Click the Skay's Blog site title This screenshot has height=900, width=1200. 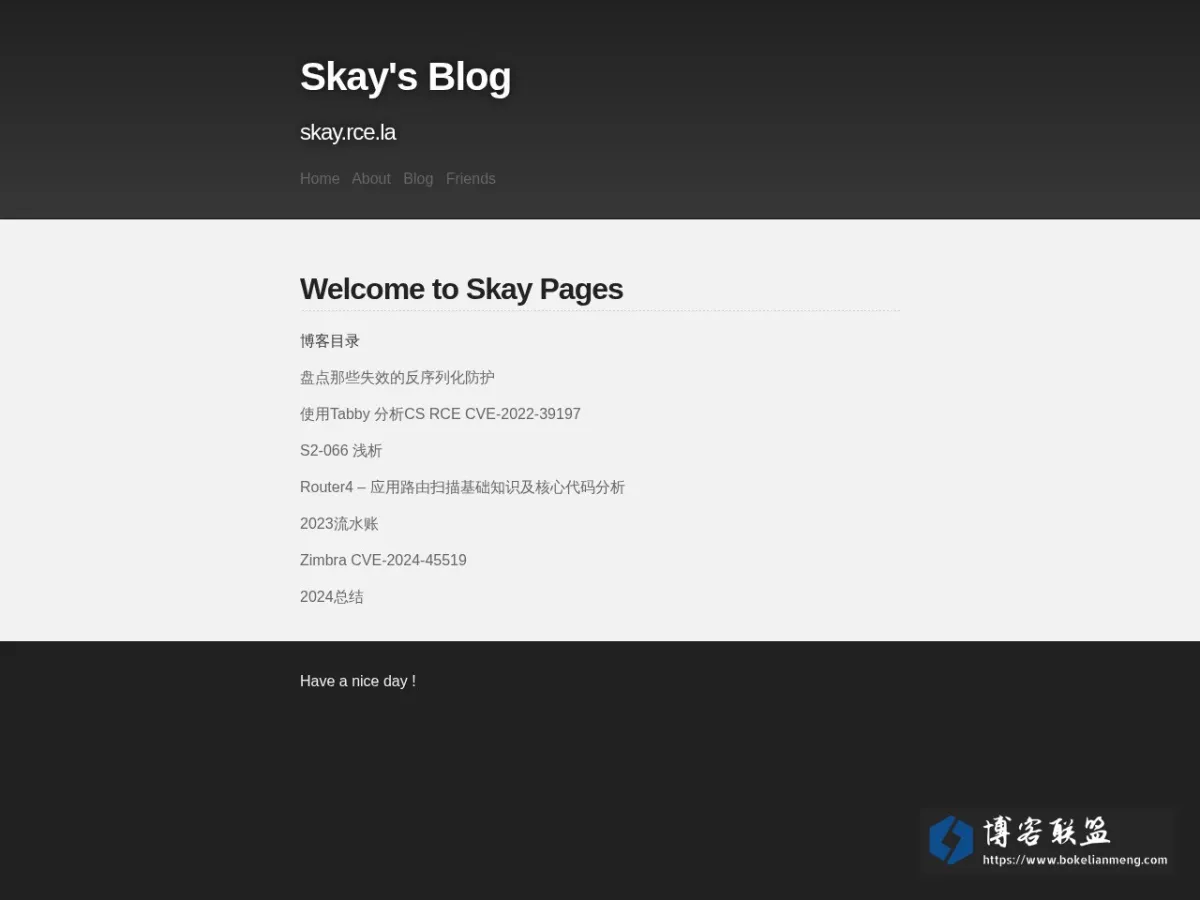[406, 77]
